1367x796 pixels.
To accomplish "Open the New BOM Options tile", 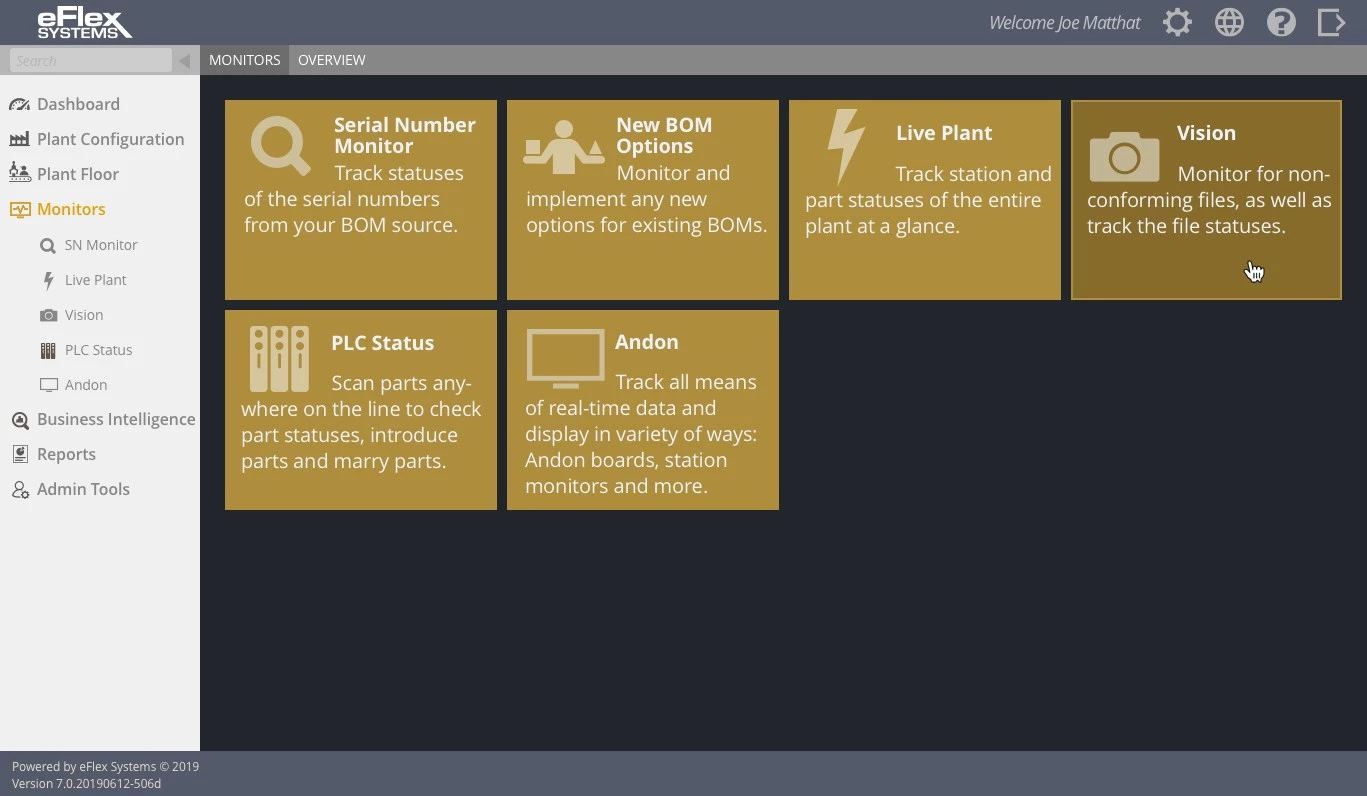I will tap(642, 199).
